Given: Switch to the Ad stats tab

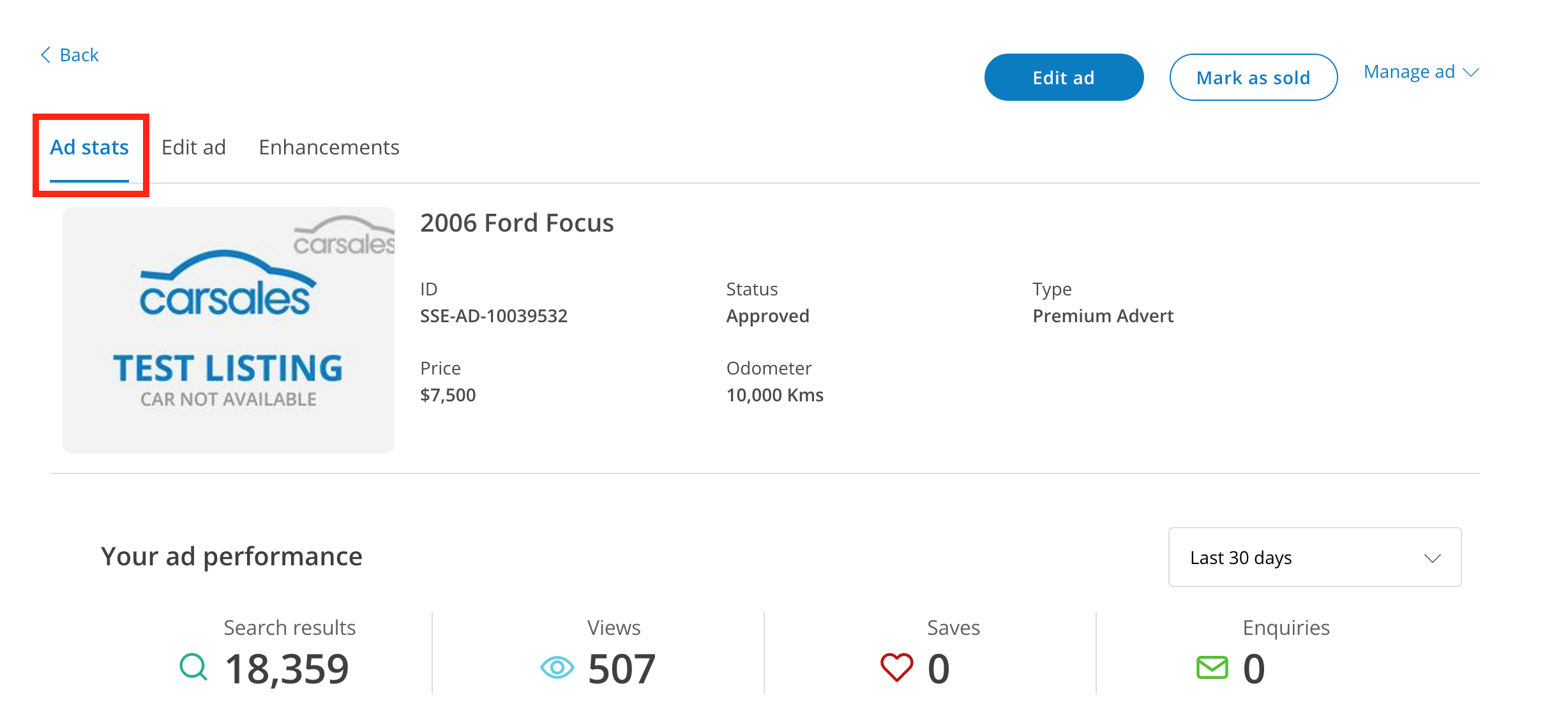Looking at the screenshot, I should 89,148.
